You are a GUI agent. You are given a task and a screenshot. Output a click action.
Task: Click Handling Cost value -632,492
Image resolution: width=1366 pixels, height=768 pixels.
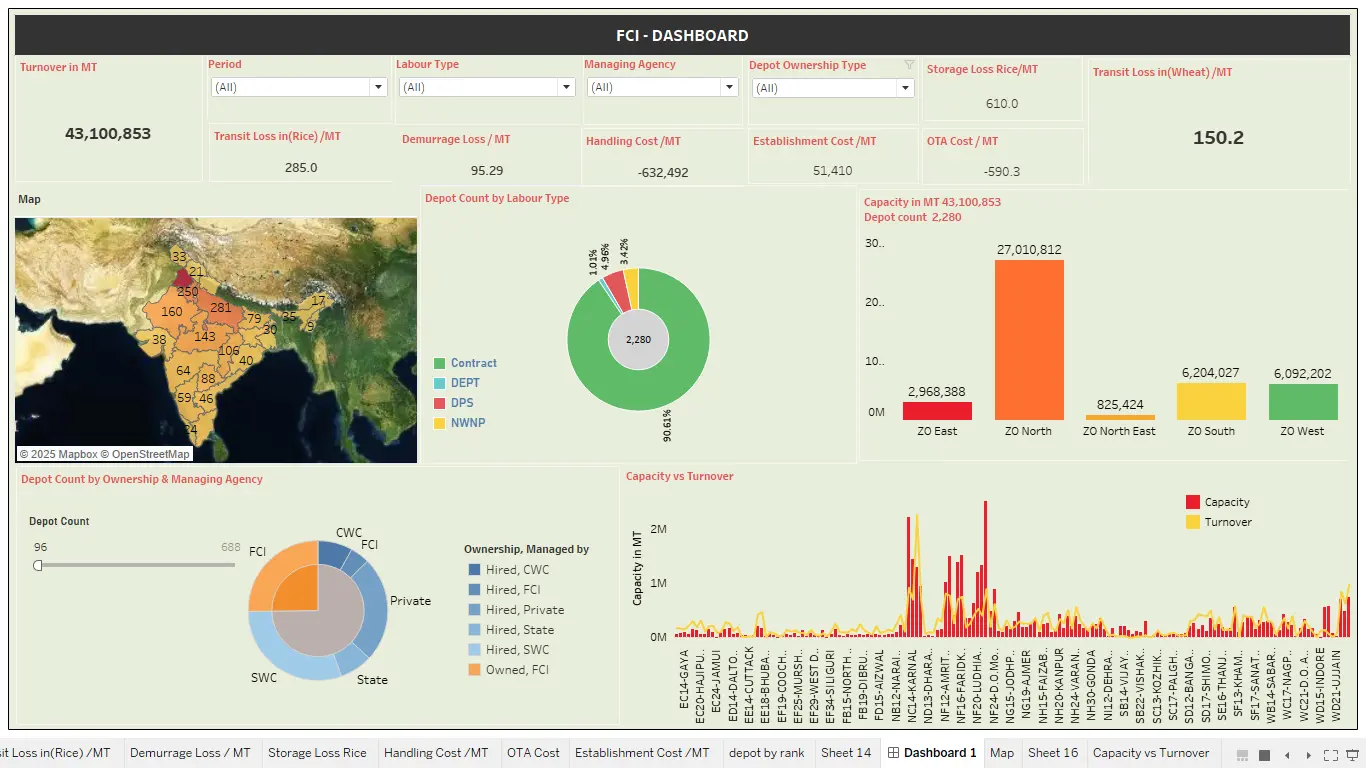(x=663, y=172)
